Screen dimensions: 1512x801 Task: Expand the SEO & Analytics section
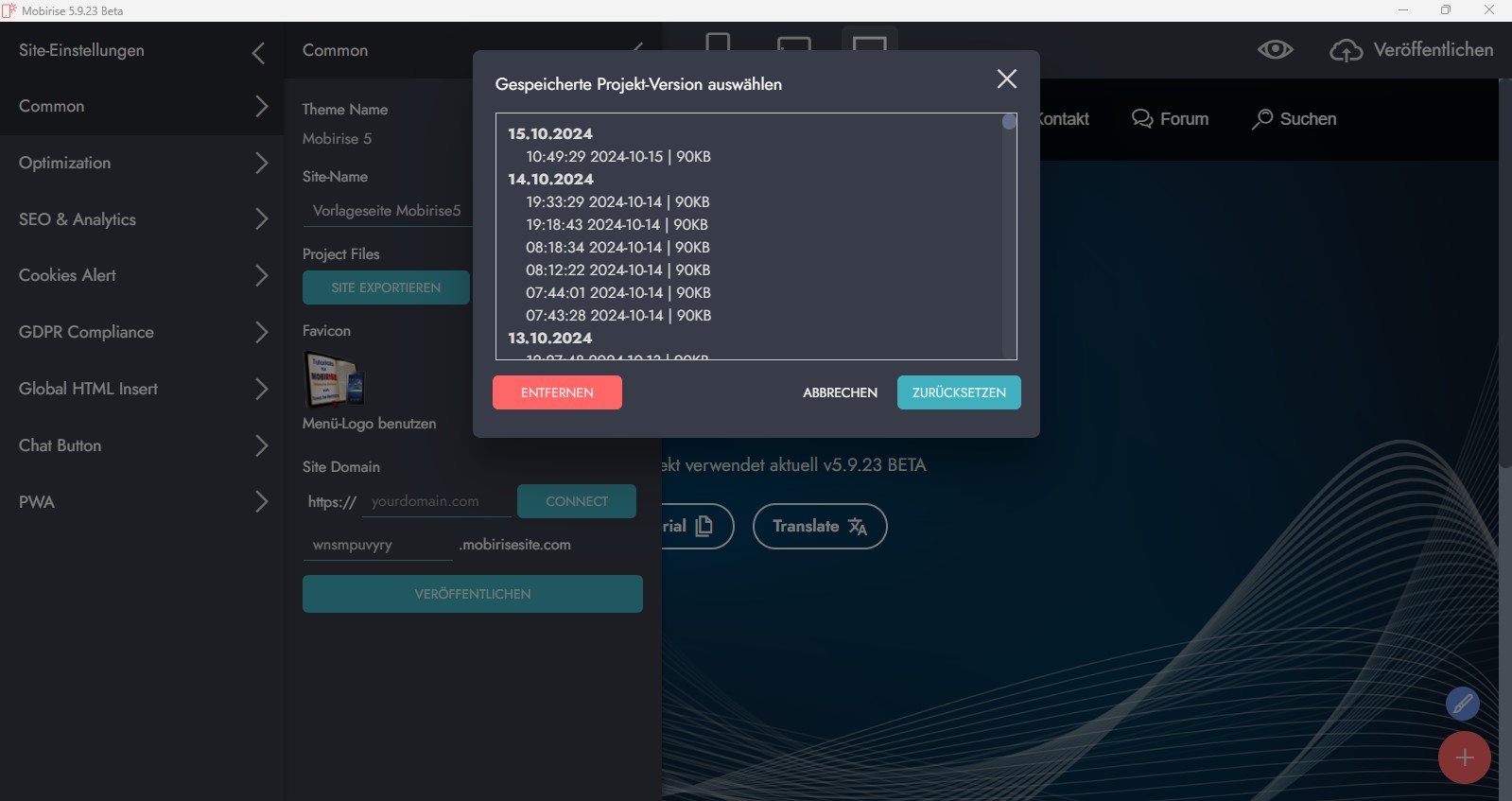point(261,219)
